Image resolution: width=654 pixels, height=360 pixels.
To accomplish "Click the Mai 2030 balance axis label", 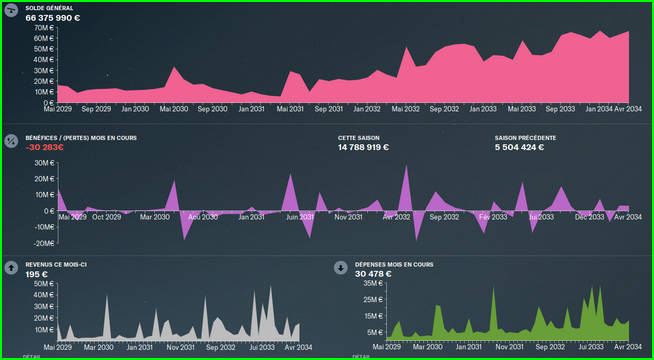I will point(174,109).
